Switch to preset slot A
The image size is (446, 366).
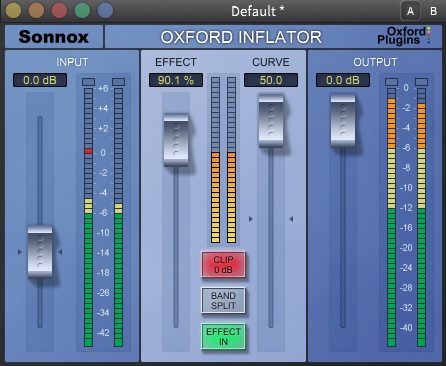(410, 11)
